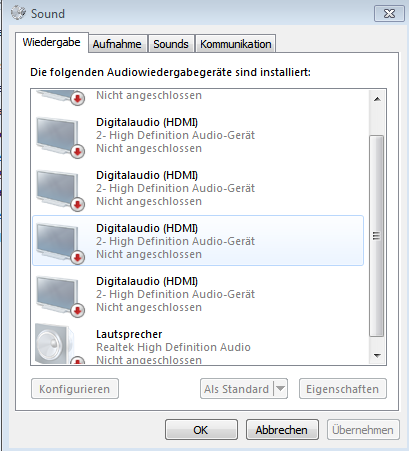The image size is (409, 451).
Task: Click the Eigenschaften button
Action: pos(343,389)
